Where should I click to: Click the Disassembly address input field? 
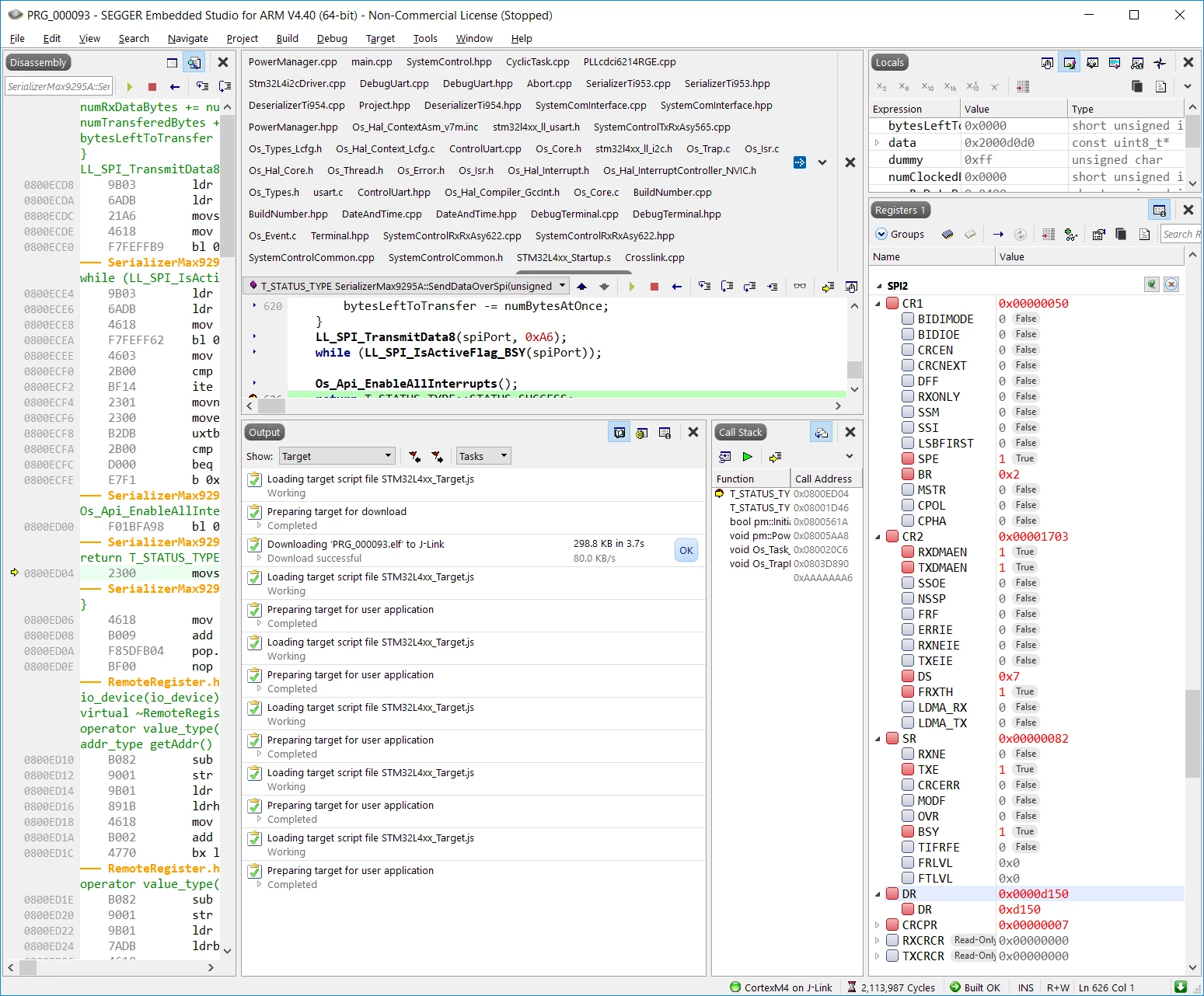click(59, 86)
